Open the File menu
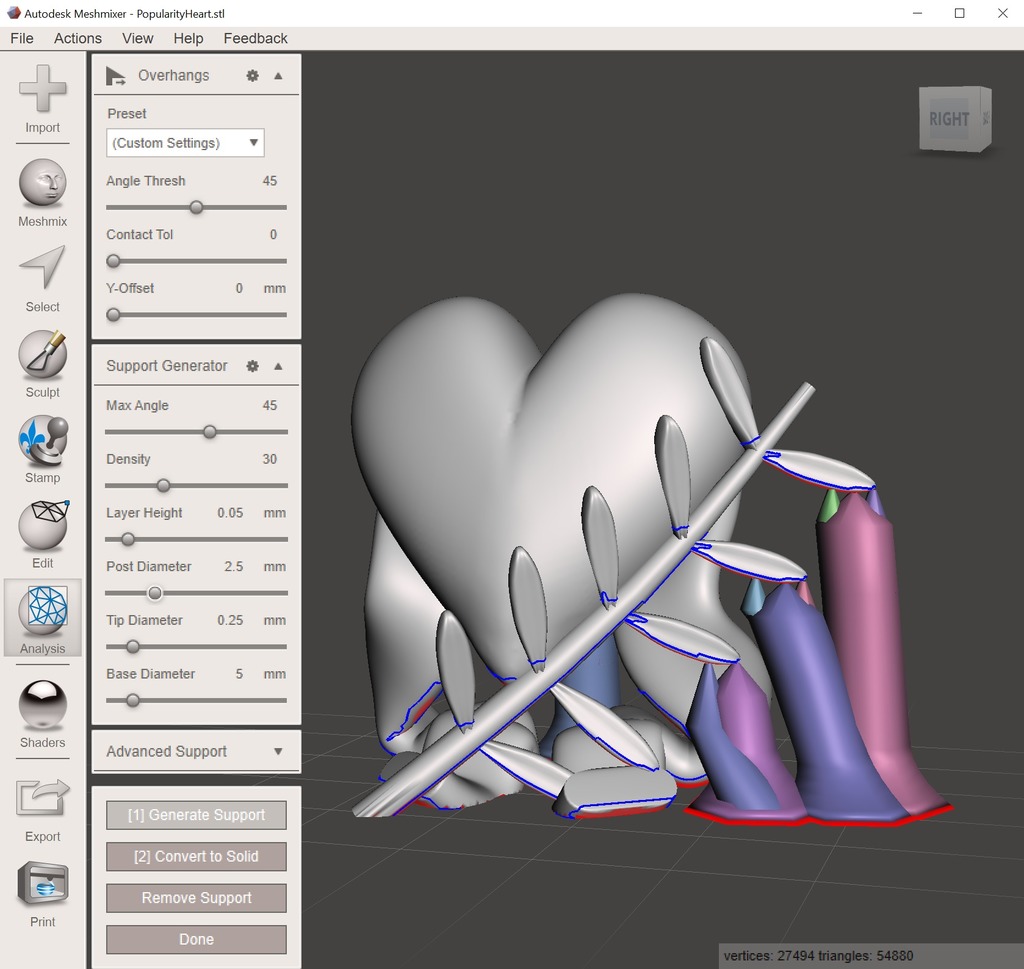 coord(22,39)
